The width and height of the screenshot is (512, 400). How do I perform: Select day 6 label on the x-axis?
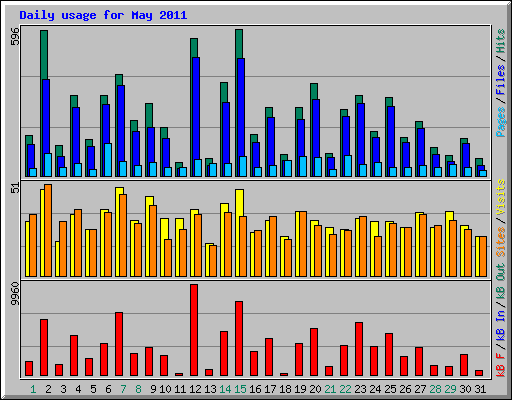click(x=108, y=389)
